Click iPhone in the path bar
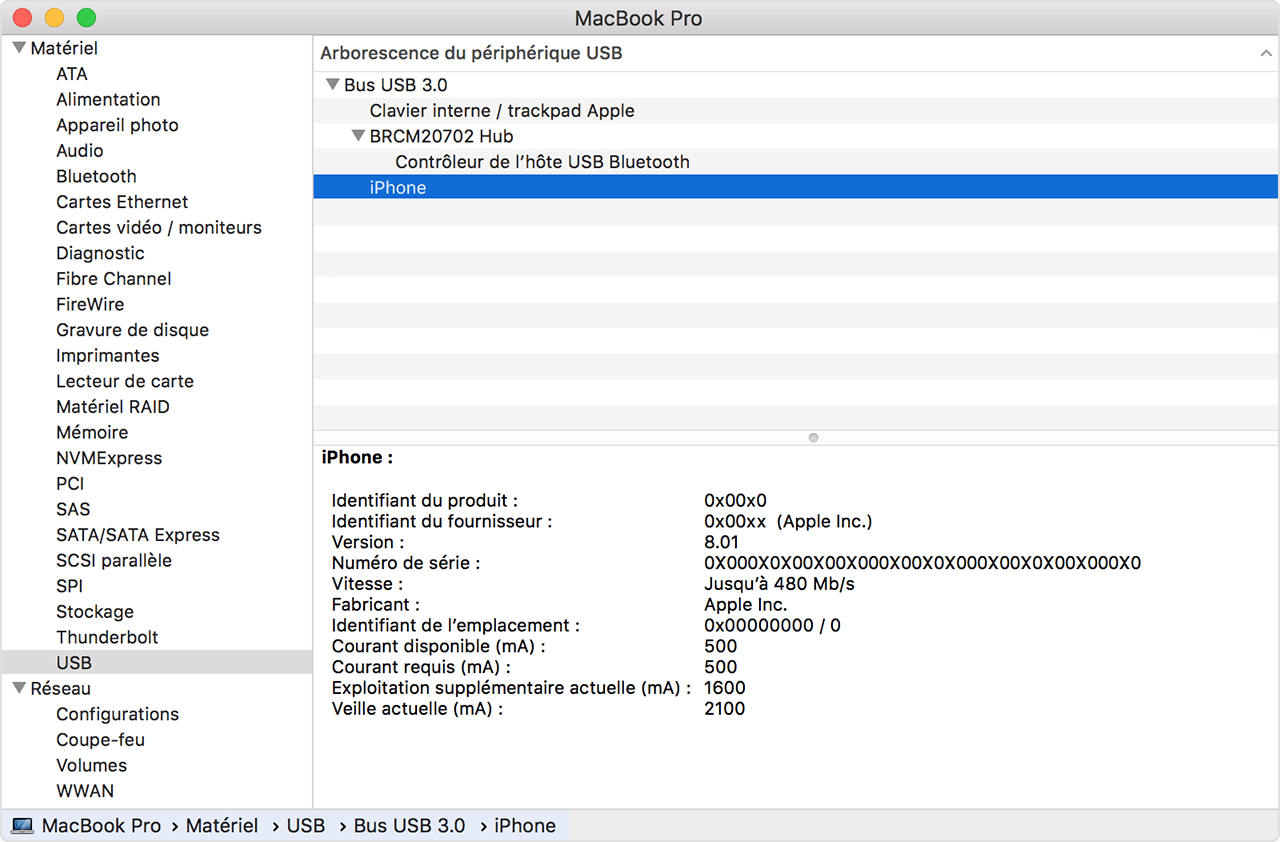This screenshot has width=1280, height=842. pos(525,826)
